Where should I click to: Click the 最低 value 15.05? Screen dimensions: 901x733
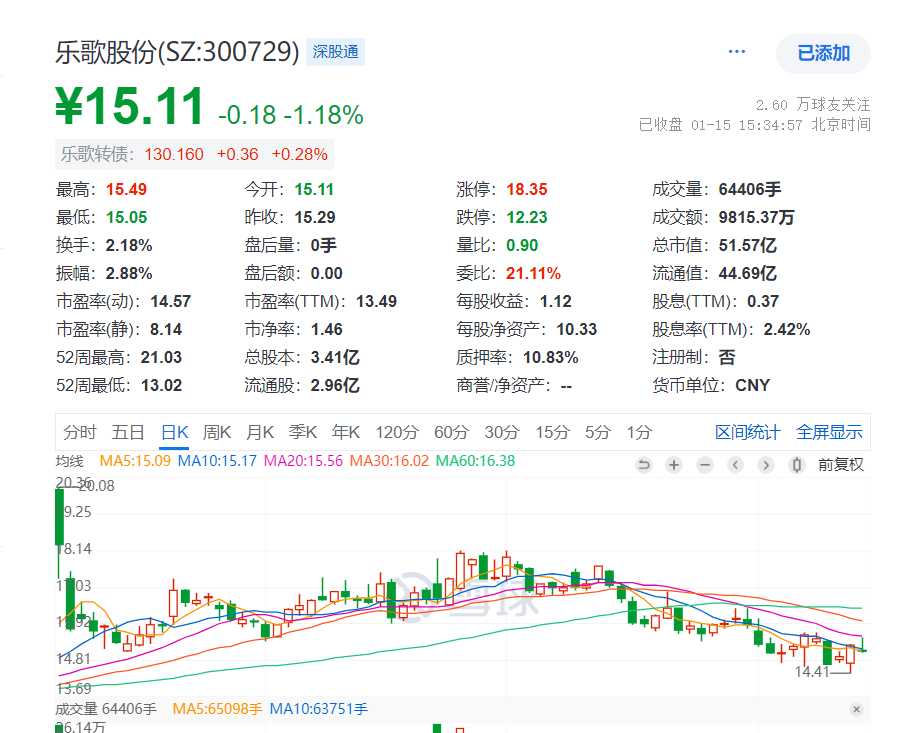point(126,218)
